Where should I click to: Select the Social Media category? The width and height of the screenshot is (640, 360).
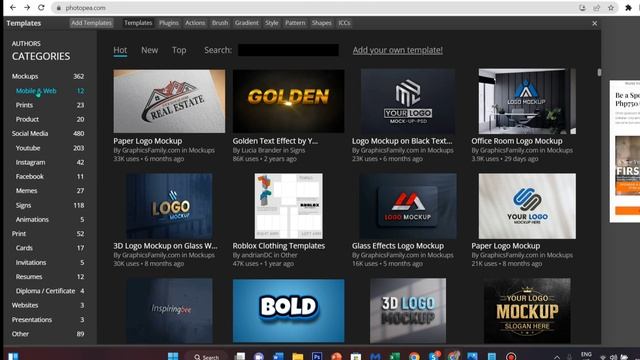[x=48, y=133]
